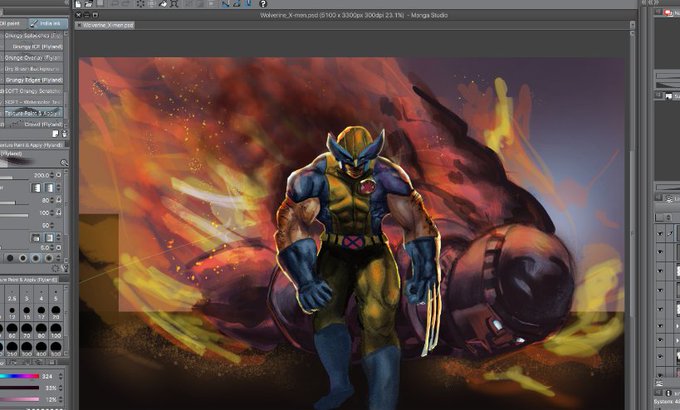This screenshot has width=680, height=410.
Task: Click the wrench settings icon at the bottom of the tool property panel
Action: pyautogui.click(x=65, y=269)
